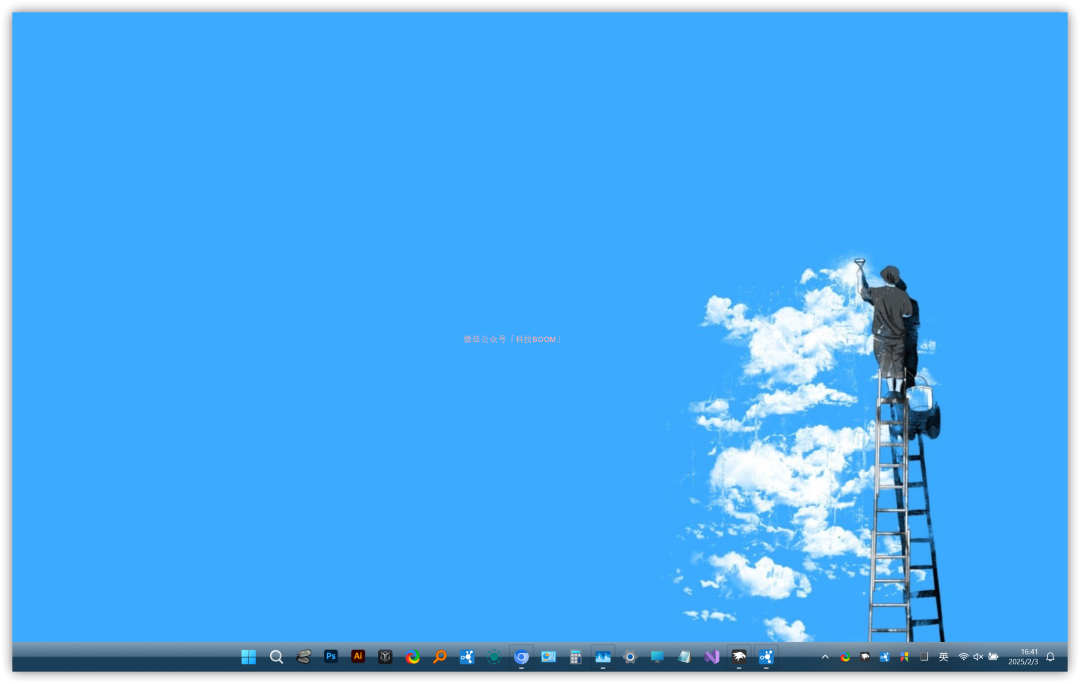Open the Calculator app
The height and width of the screenshot is (684, 1080).
[x=575, y=657]
